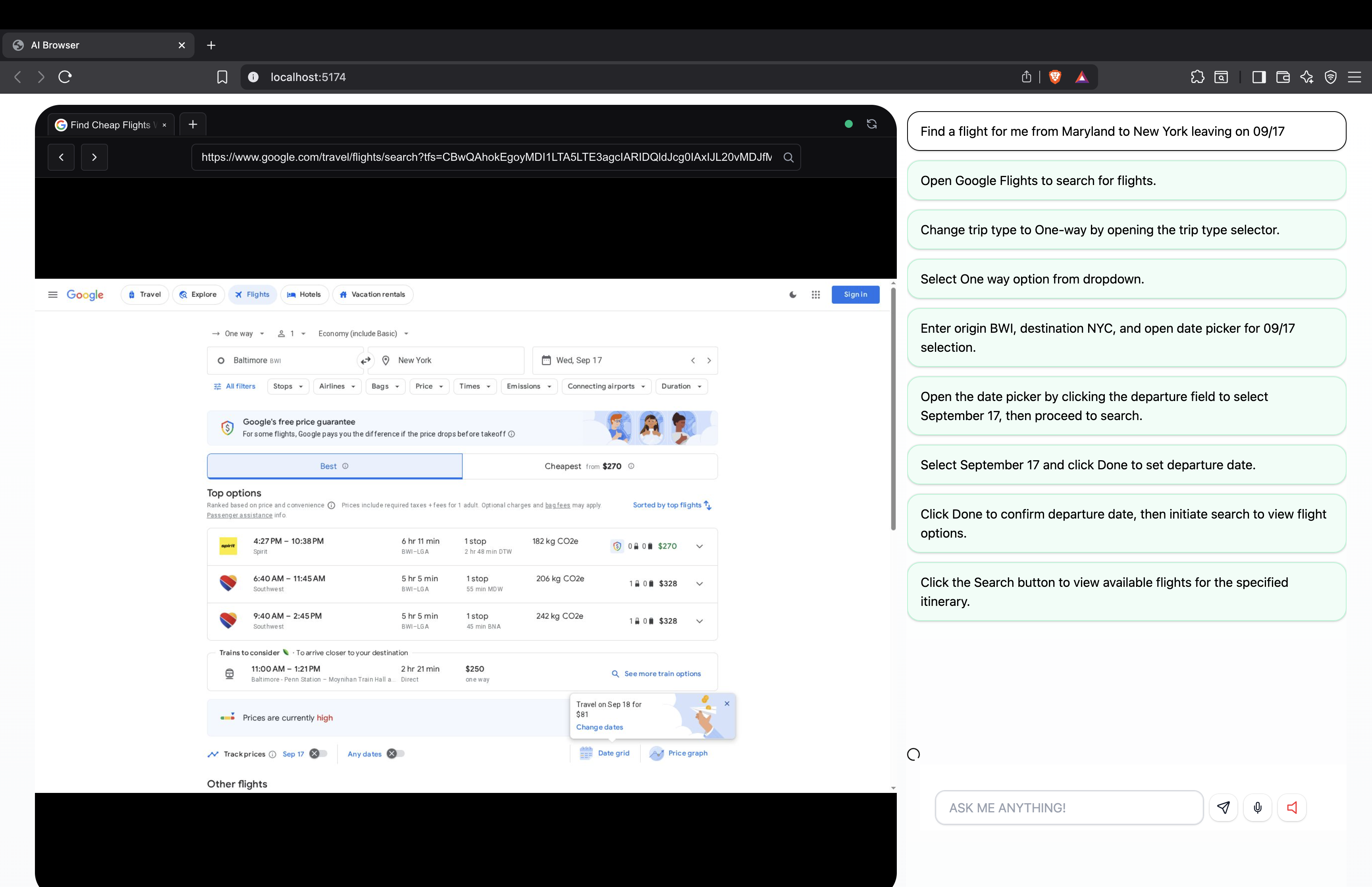This screenshot has width=1372, height=887.
Task: Send message with paper plane icon
Action: (1224, 808)
